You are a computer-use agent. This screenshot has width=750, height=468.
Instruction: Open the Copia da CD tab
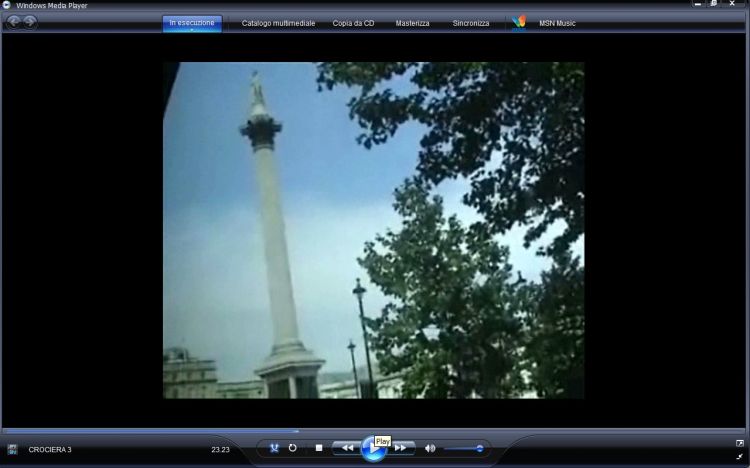[354, 23]
